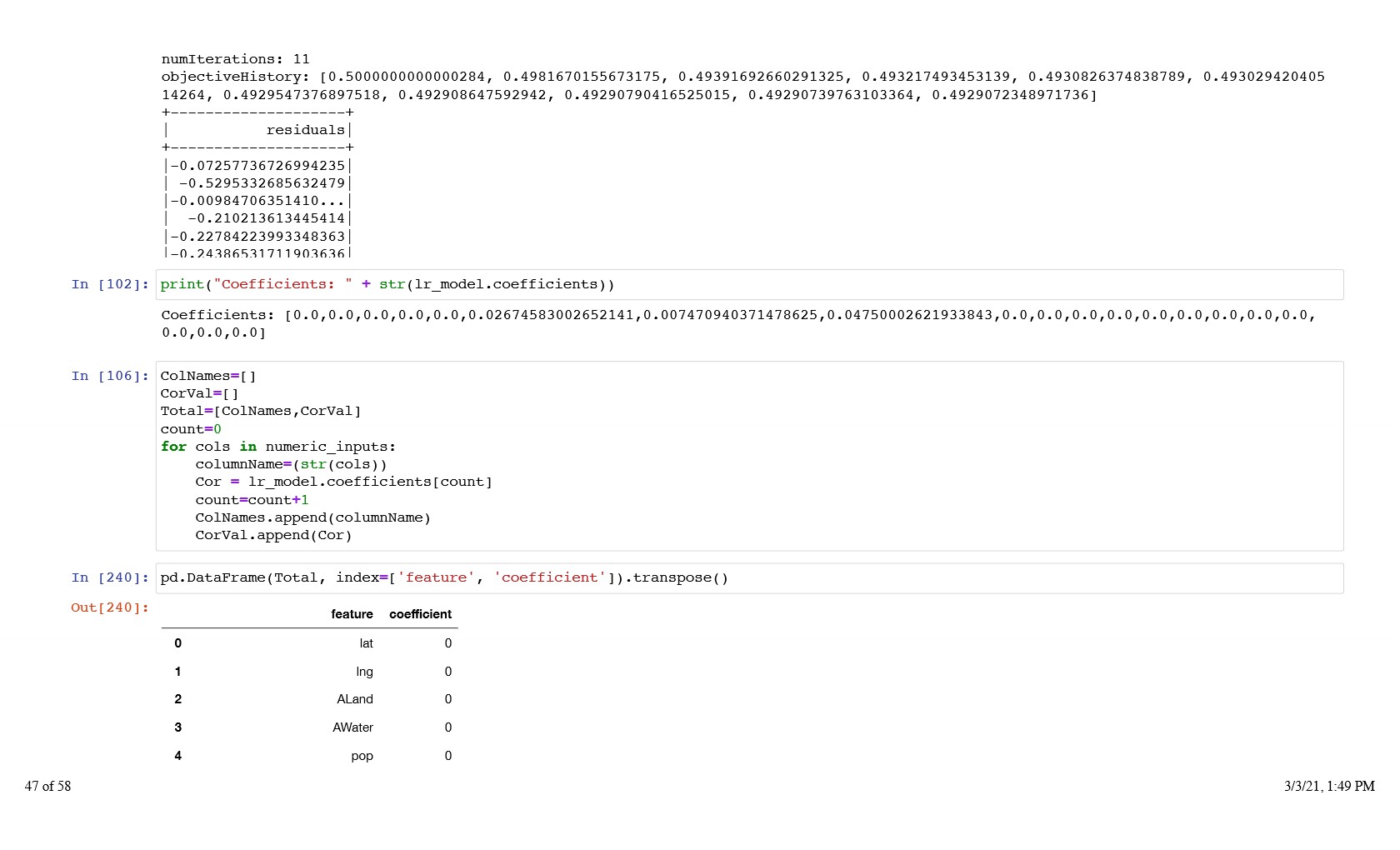Click the 3/3/21, 1:49 PM timestamp

(x=1328, y=786)
